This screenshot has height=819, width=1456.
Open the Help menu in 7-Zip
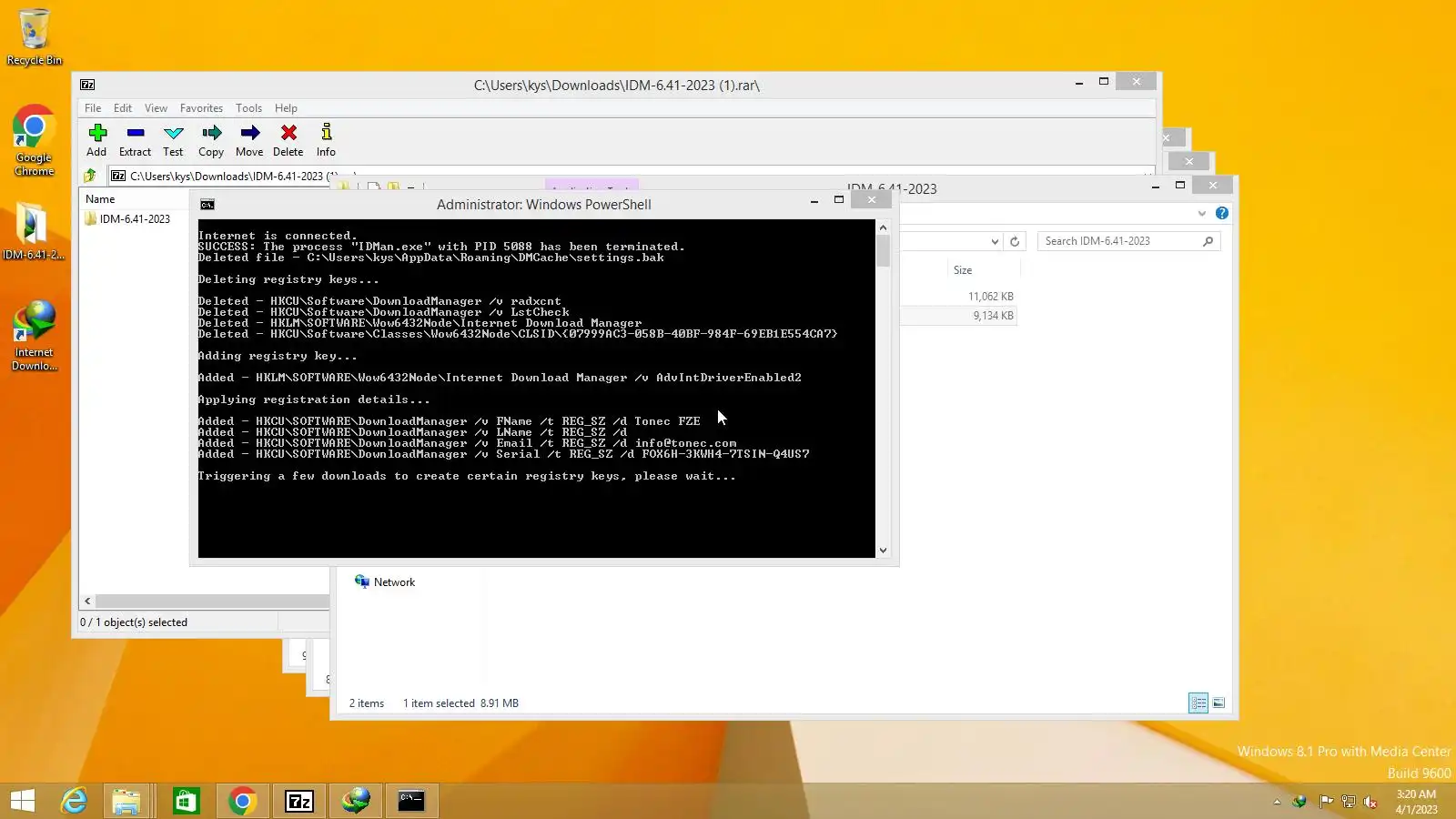point(286,108)
